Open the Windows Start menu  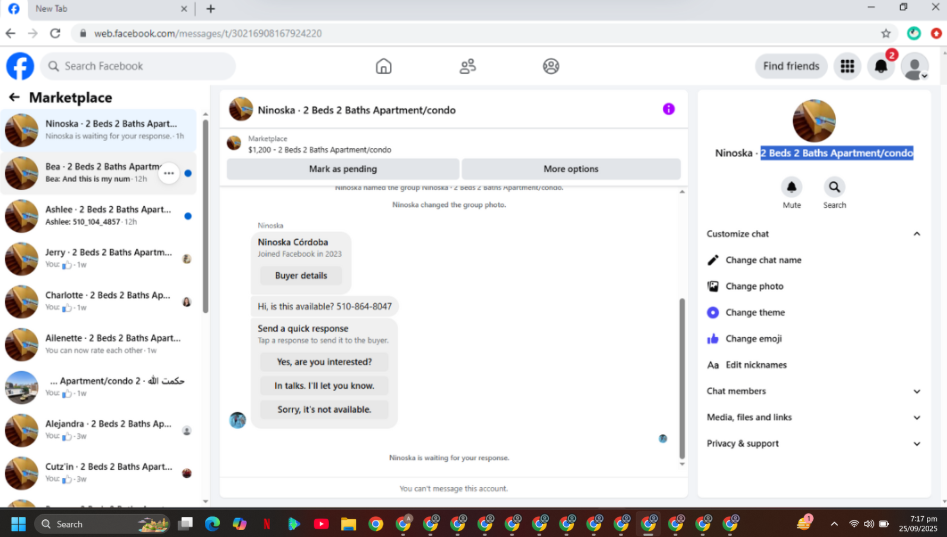point(18,524)
